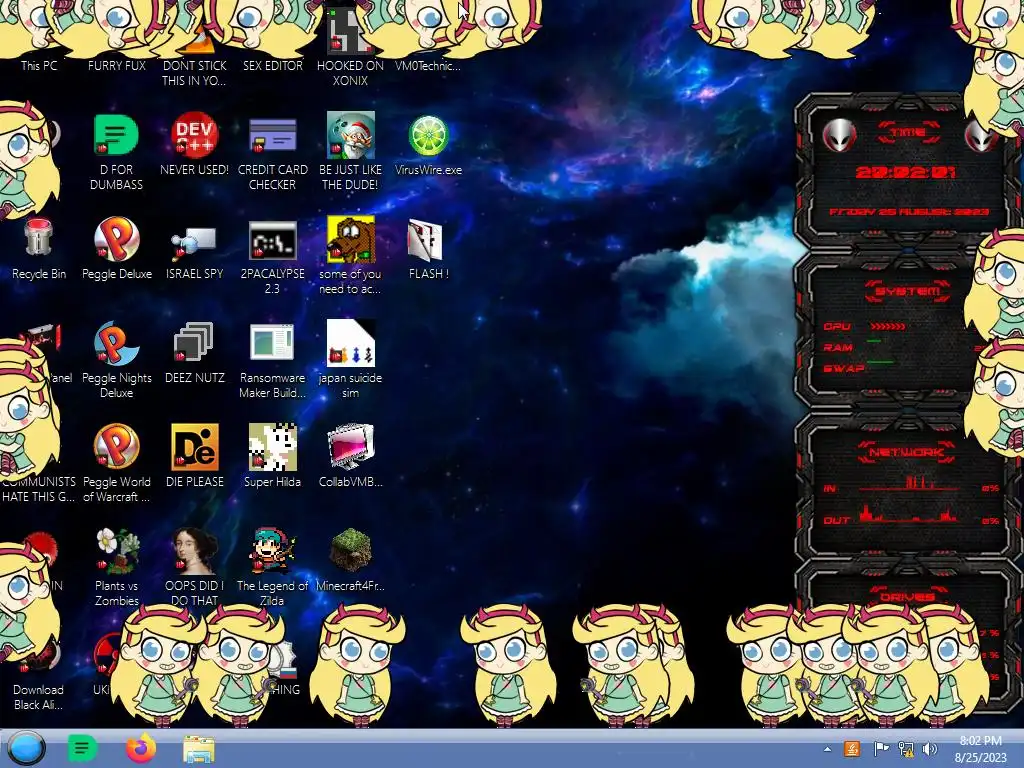Launch Peggle Nights Deluxe shortcut
Screen dimensions: 1024x768
pyautogui.click(x=116, y=343)
